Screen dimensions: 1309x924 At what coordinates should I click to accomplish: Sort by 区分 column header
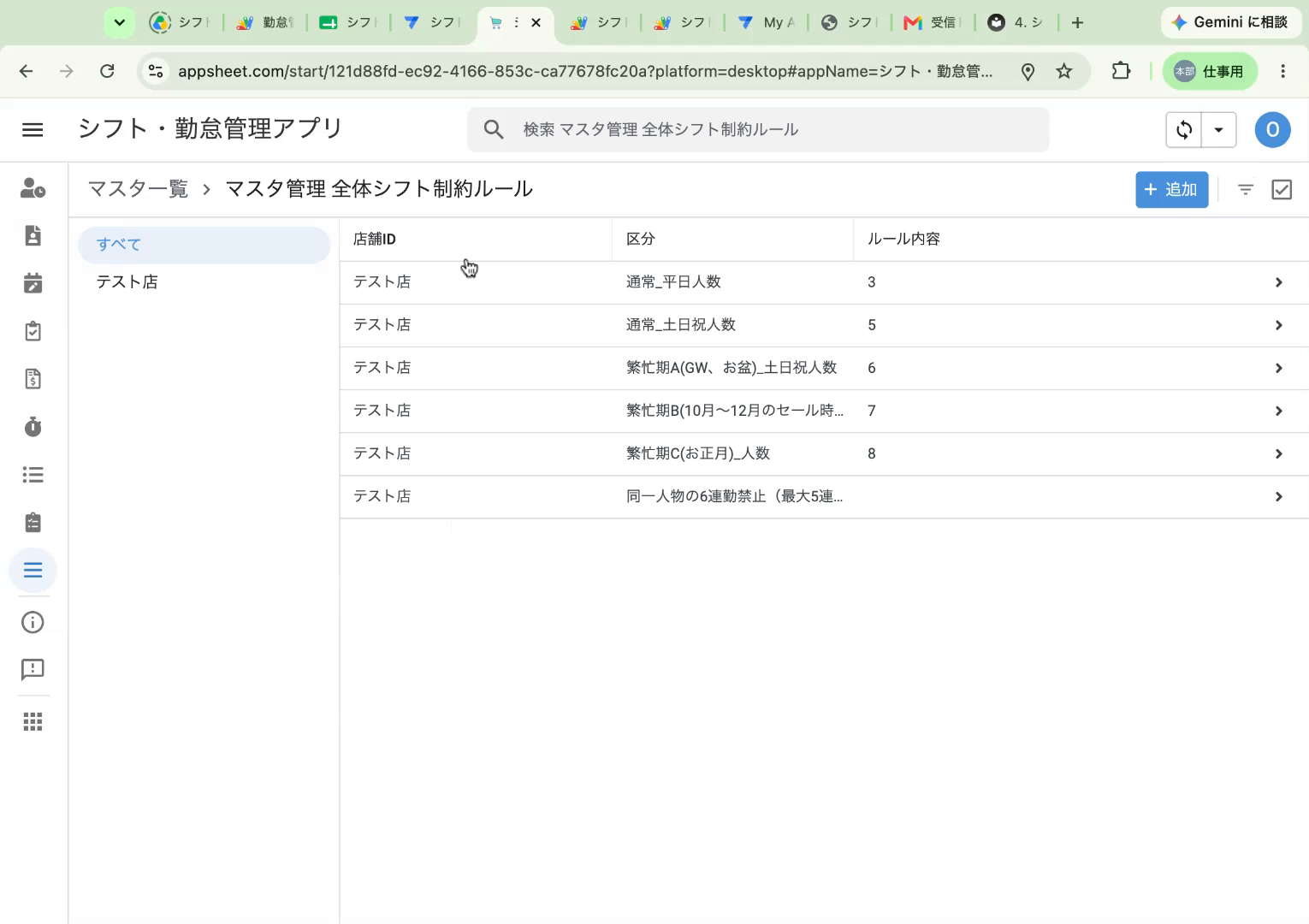640,240
